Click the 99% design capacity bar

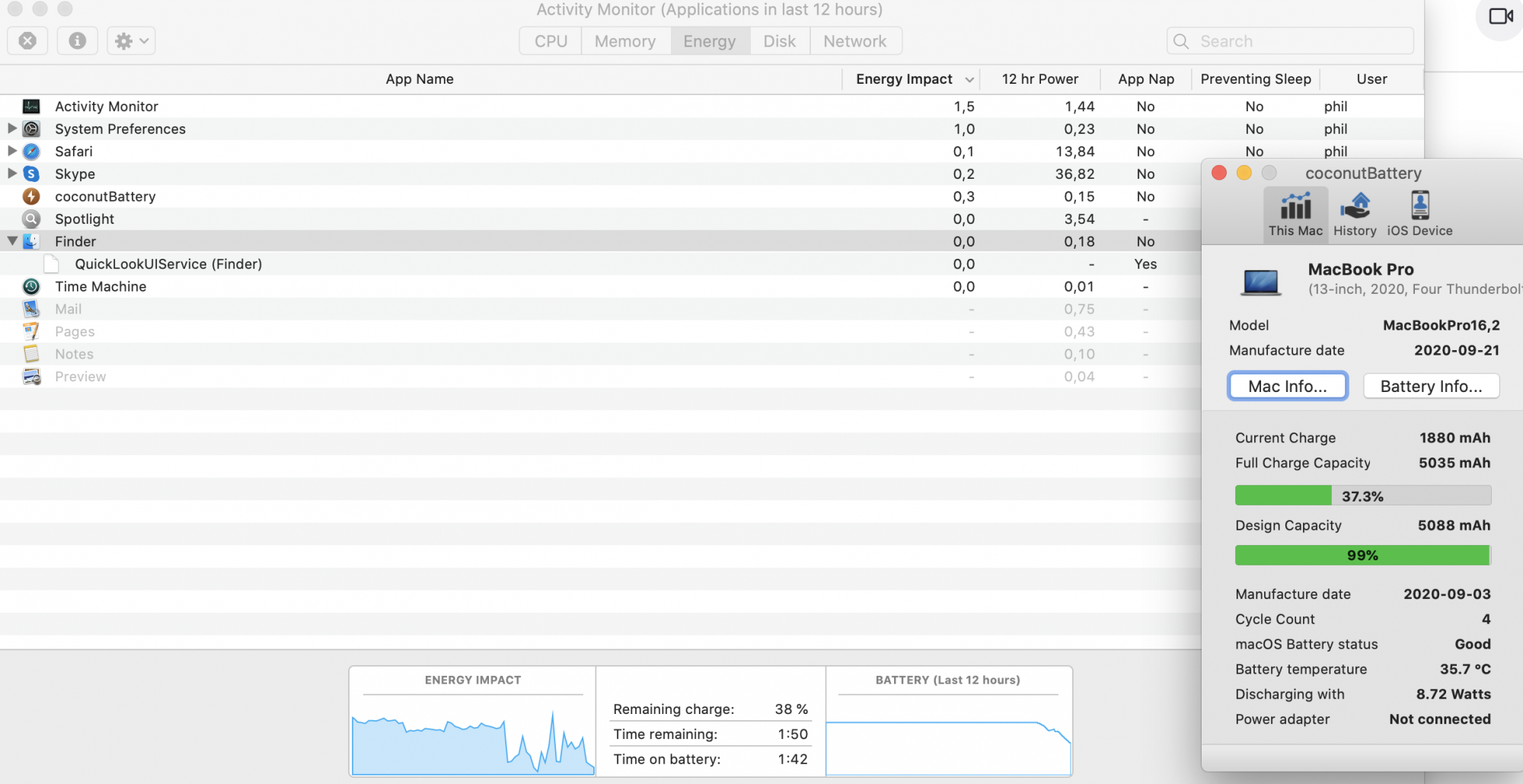point(1362,555)
